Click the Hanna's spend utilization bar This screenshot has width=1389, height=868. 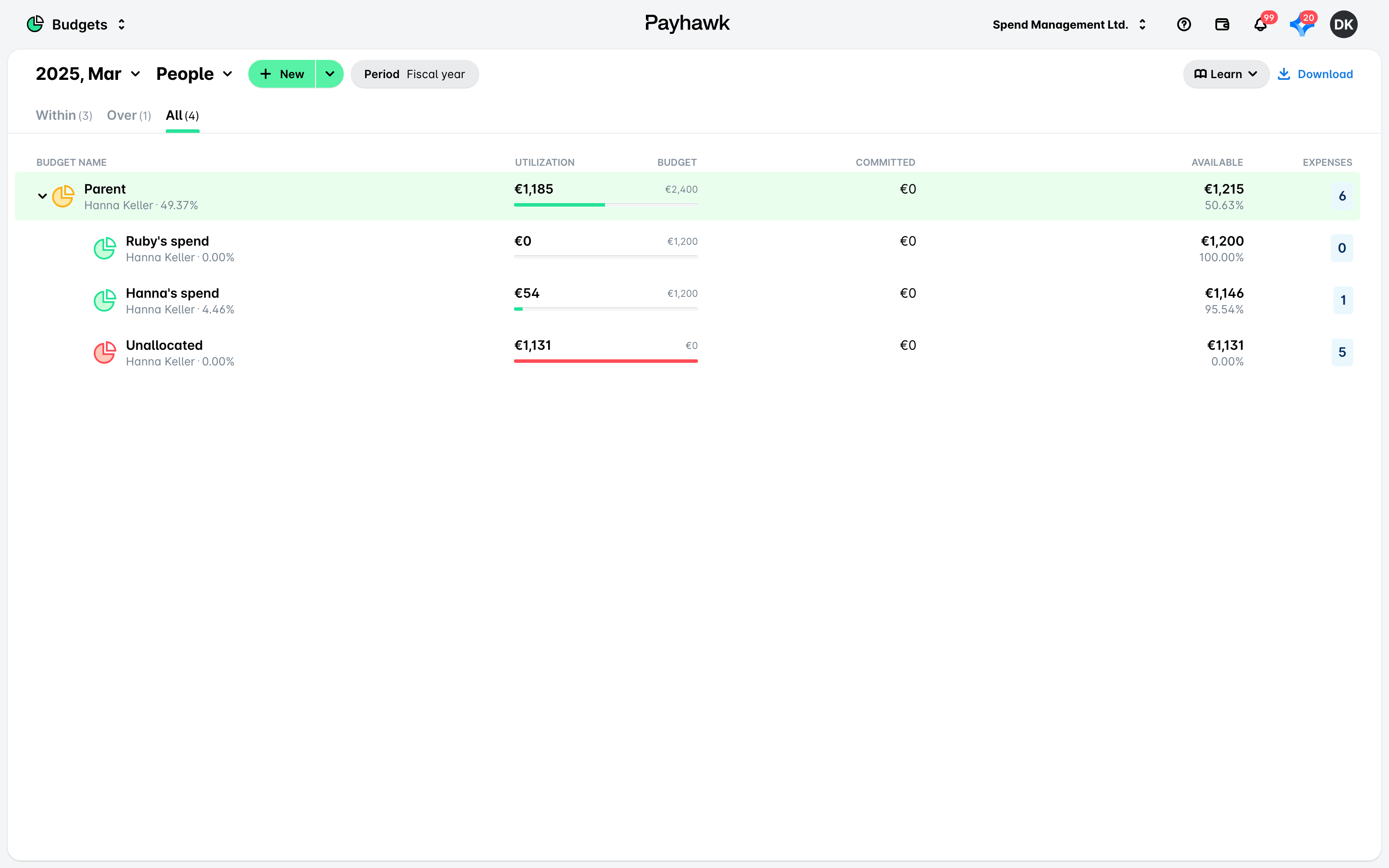606,309
